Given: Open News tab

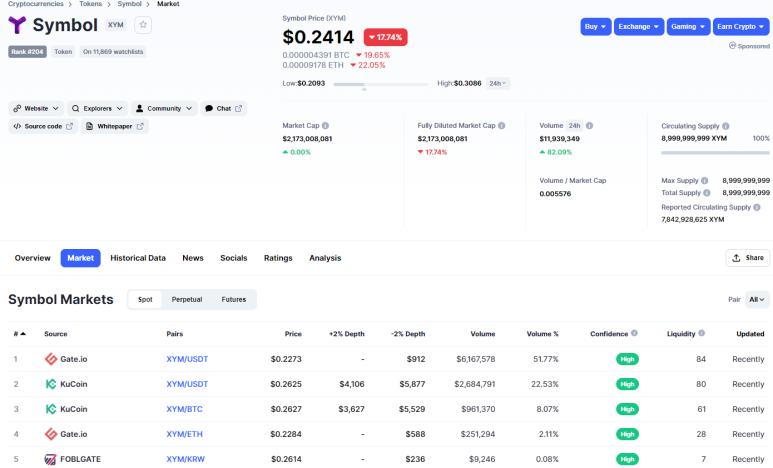Looking at the screenshot, I should [193, 258].
